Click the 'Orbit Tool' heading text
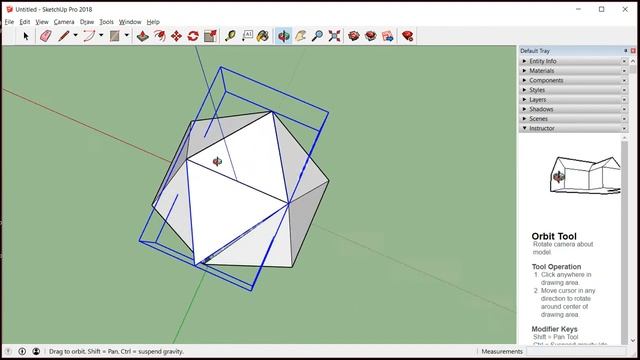The width and height of the screenshot is (640, 360). [x=554, y=236]
